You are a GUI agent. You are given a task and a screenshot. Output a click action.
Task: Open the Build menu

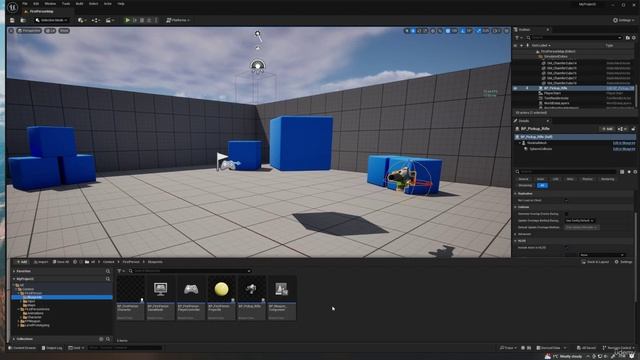click(80, 4)
